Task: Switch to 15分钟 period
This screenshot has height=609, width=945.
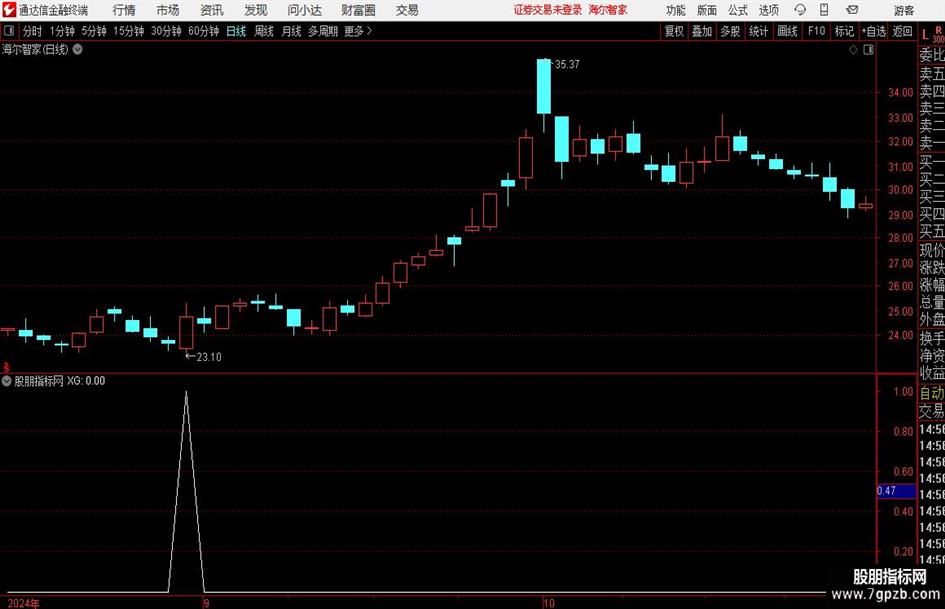Action: tap(129, 31)
